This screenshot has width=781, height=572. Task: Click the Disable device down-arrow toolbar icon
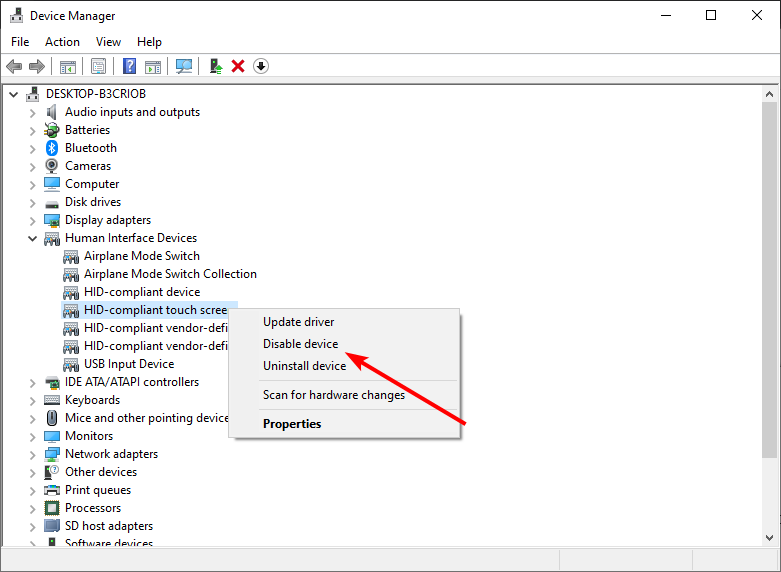[x=261, y=66]
